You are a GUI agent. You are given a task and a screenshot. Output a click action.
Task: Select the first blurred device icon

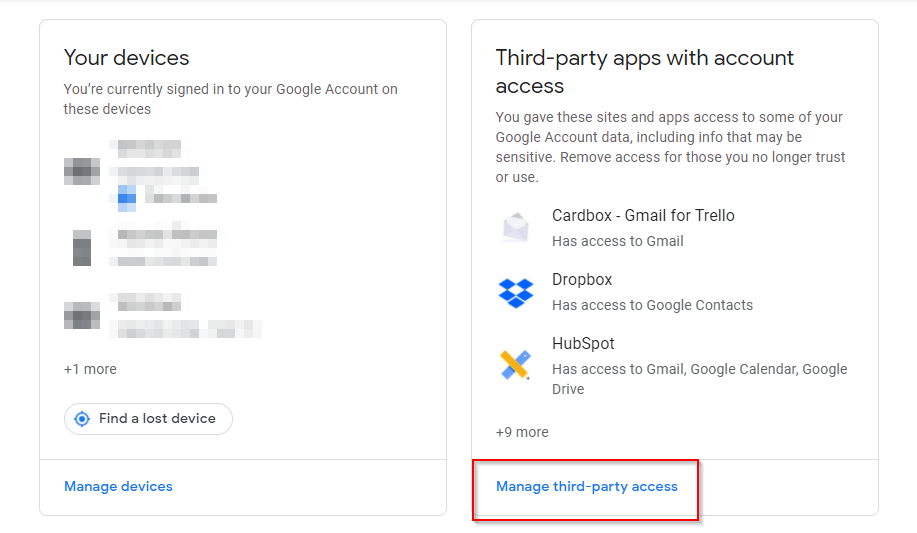pyautogui.click(x=82, y=171)
